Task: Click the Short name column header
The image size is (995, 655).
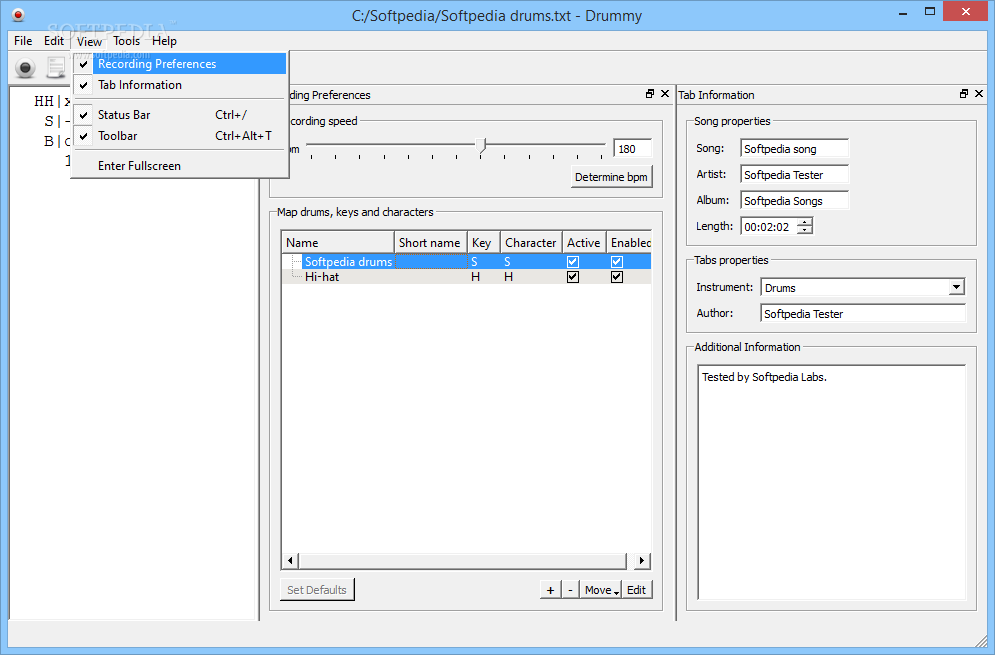Action: tap(430, 242)
